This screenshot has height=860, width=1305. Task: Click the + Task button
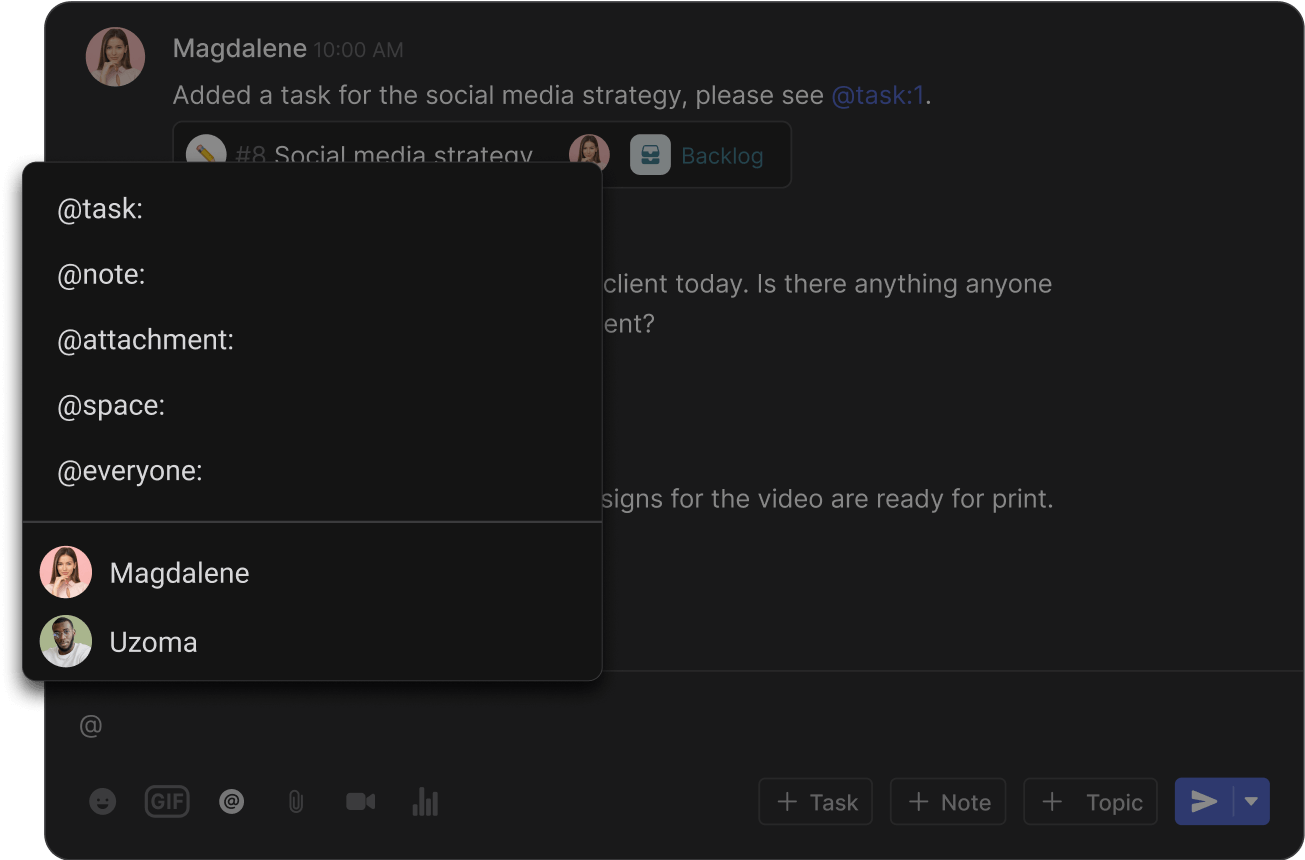(x=815, y=801)
